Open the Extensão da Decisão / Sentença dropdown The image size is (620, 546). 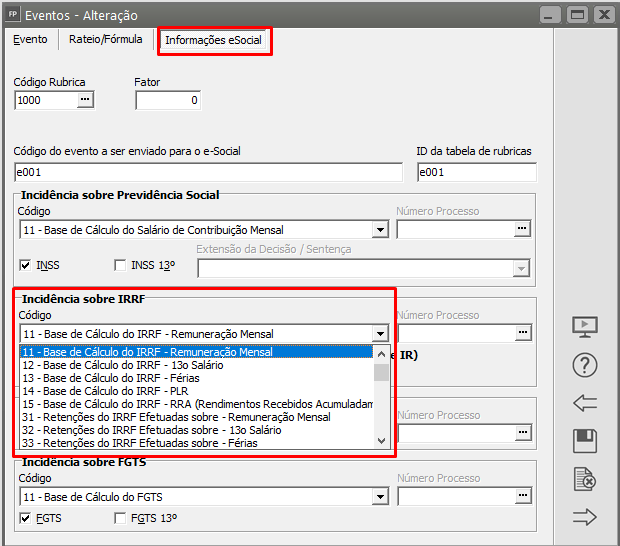(521, 268)
